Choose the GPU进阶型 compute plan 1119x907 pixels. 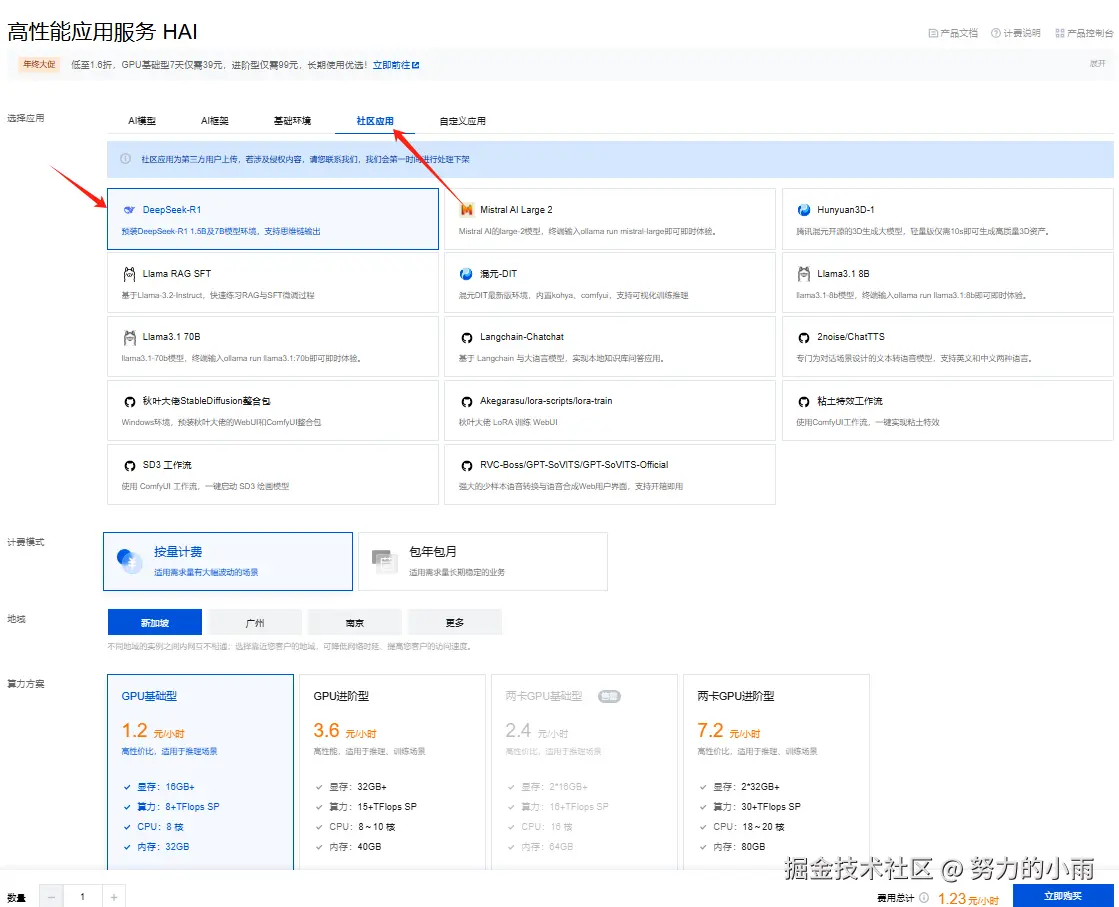393,772
